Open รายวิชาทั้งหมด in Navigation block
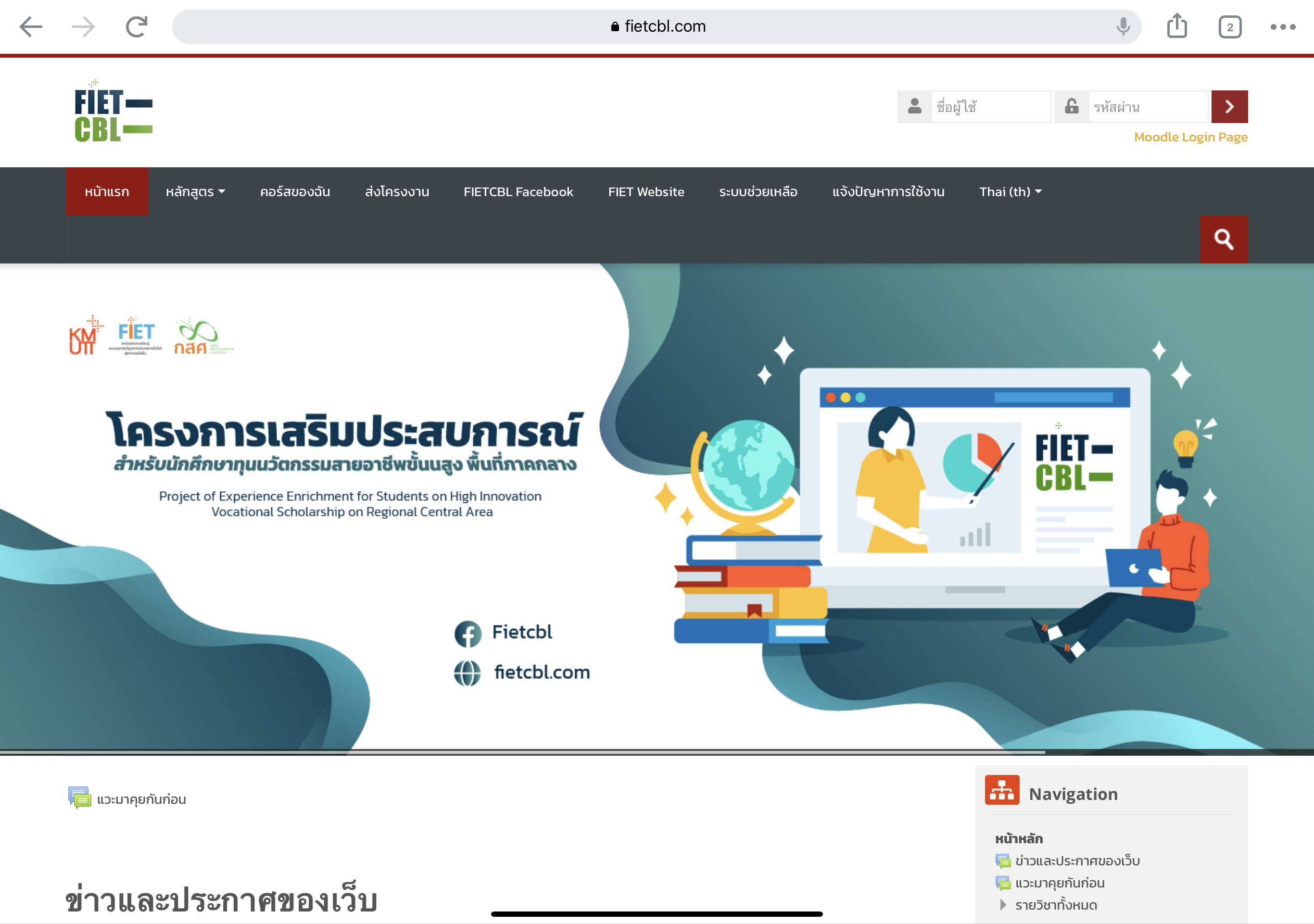 (1056, 905)
